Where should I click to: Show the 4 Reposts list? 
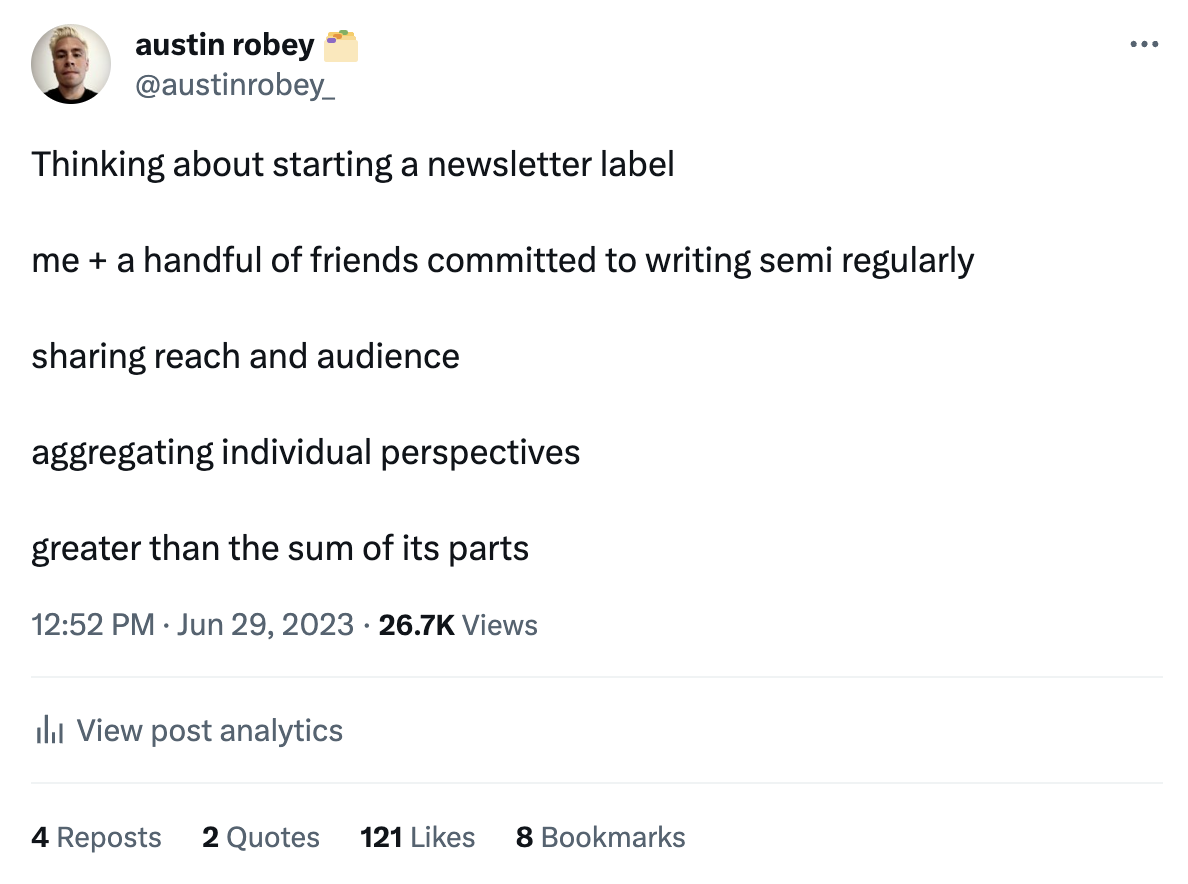tap(96, 837)
